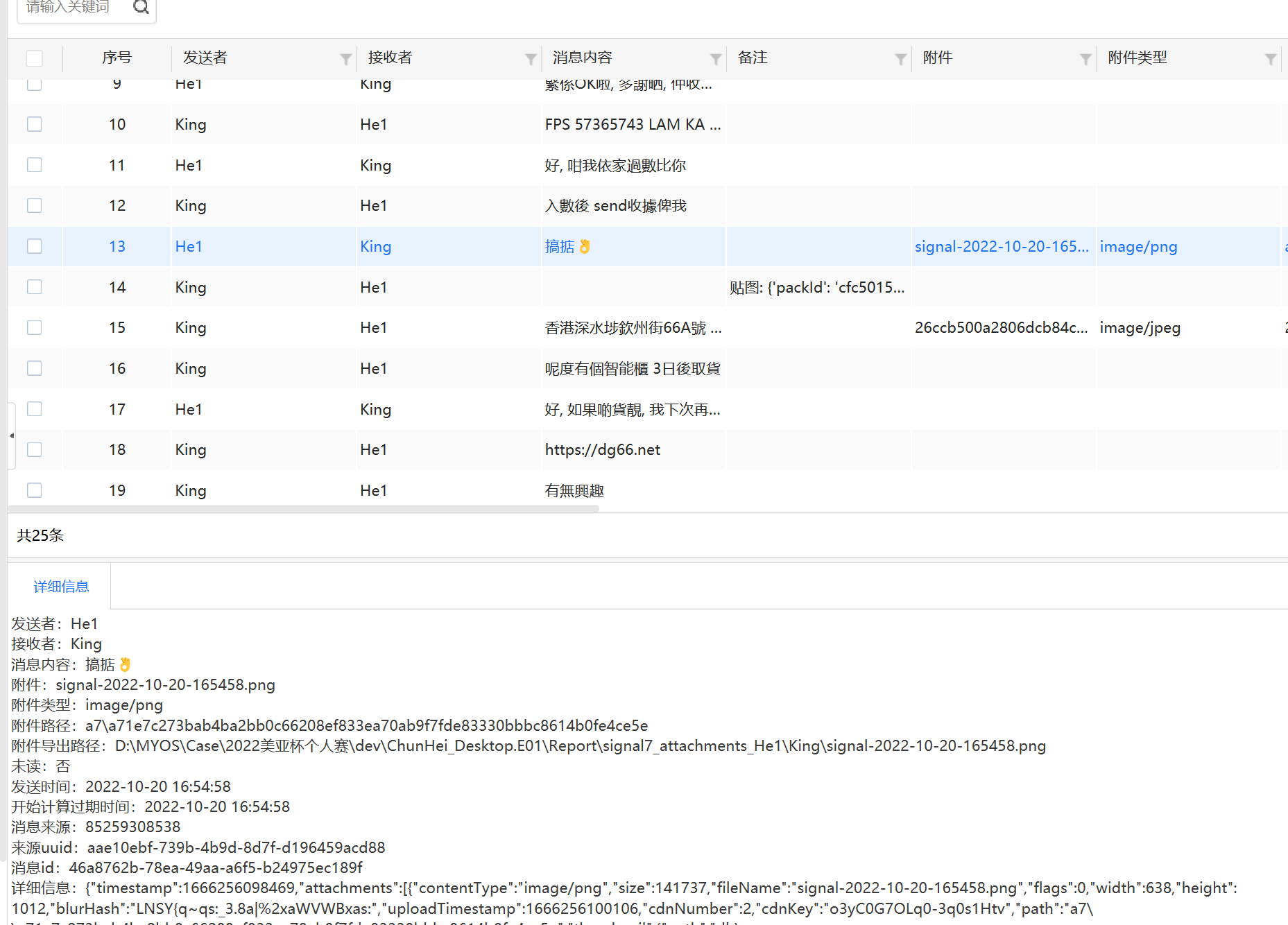Screen dimensions: 1288x925
Task: Click the 消息来源 85259308538 line
Action: pos(96,827)
